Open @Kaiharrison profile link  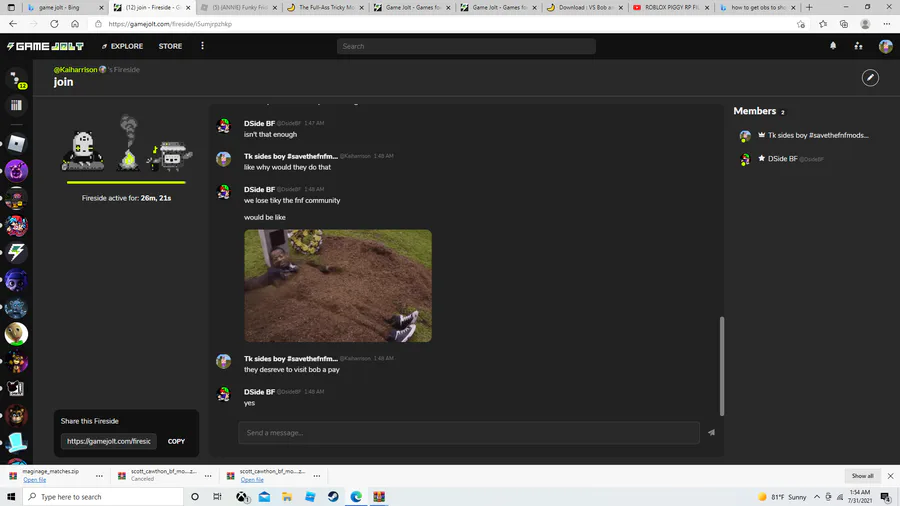click(76, 69)
